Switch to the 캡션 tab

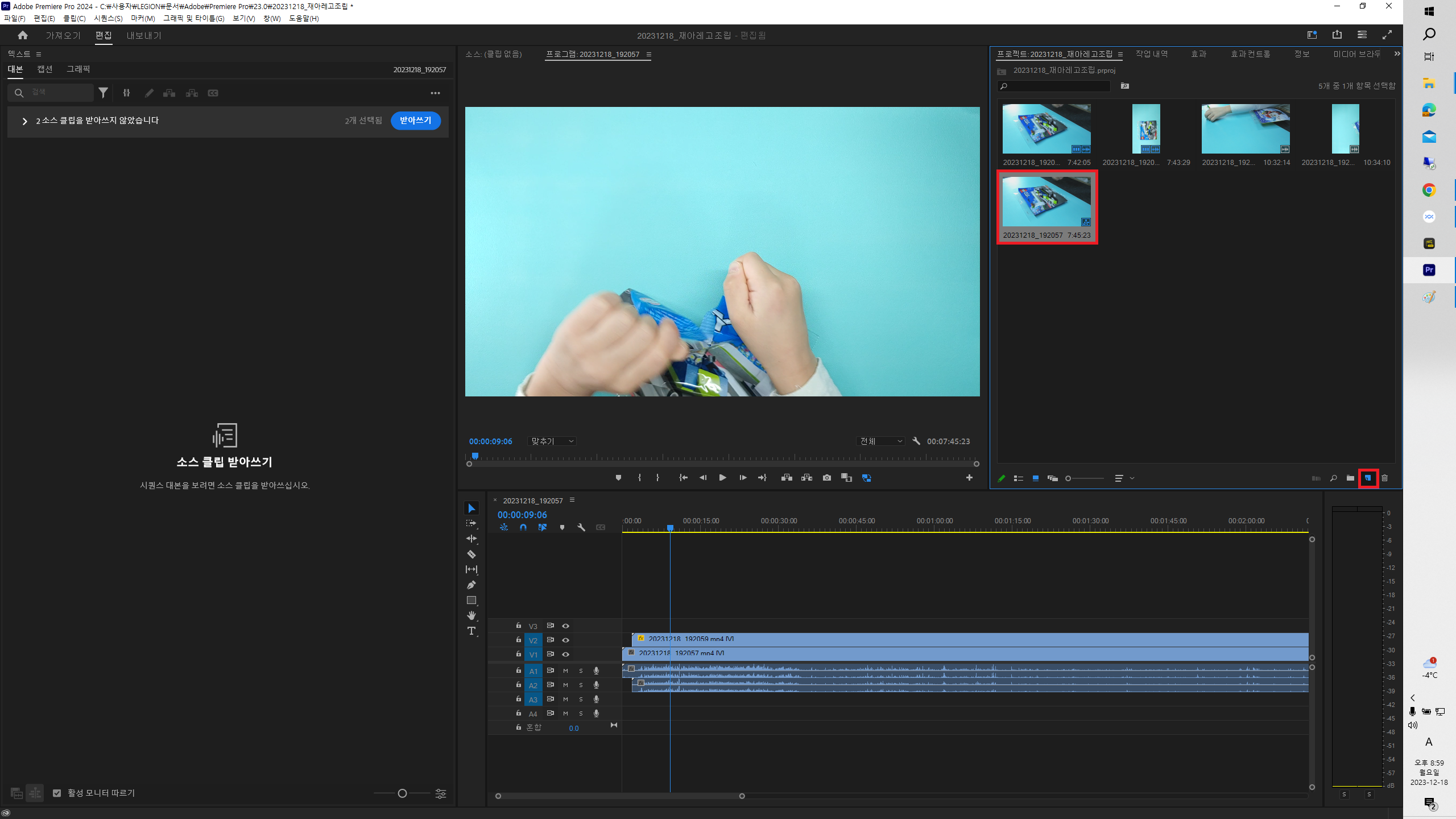[45, 69]
